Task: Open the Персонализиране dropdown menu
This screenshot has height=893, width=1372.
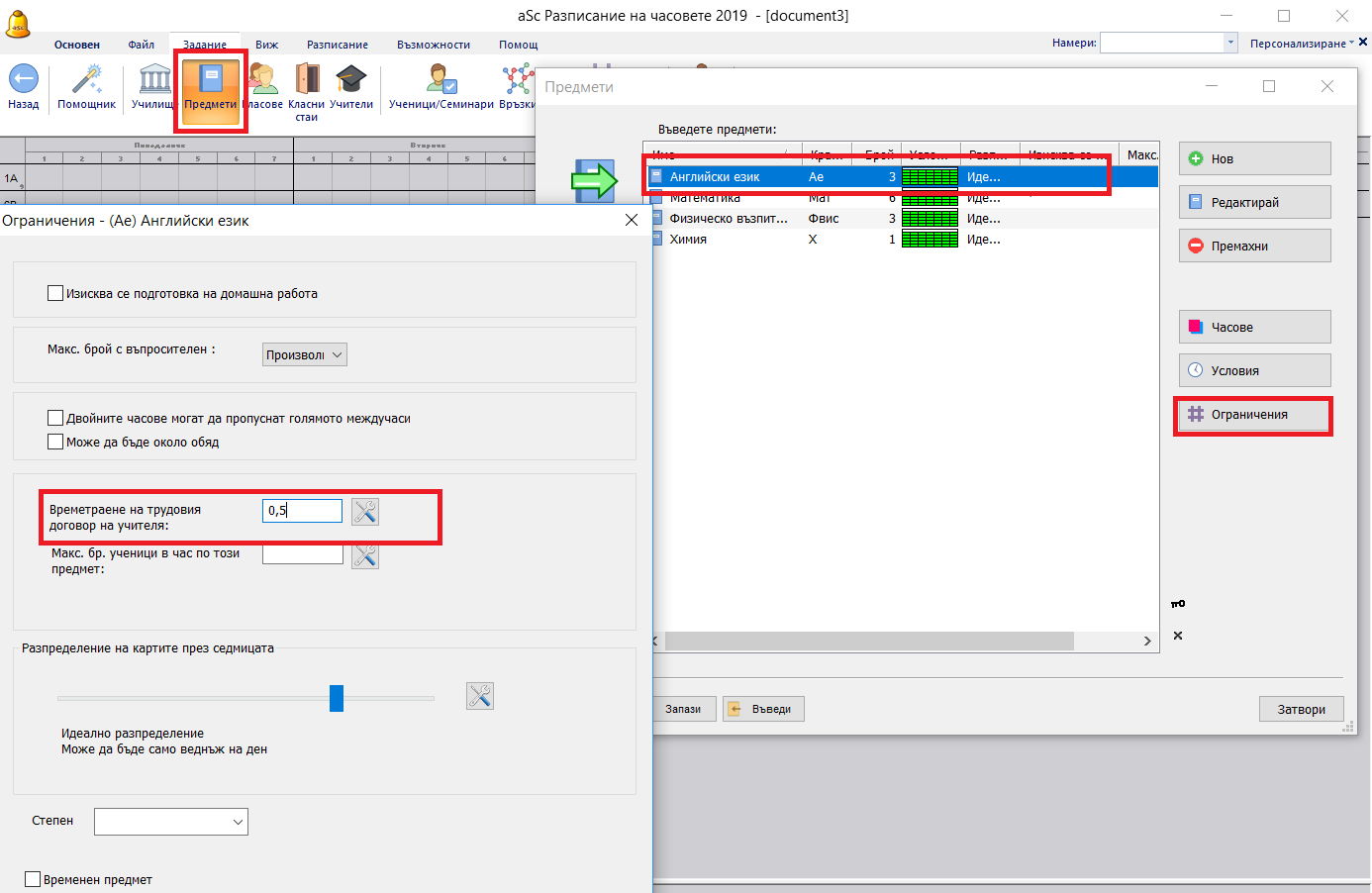Action: coord(1301,44)
